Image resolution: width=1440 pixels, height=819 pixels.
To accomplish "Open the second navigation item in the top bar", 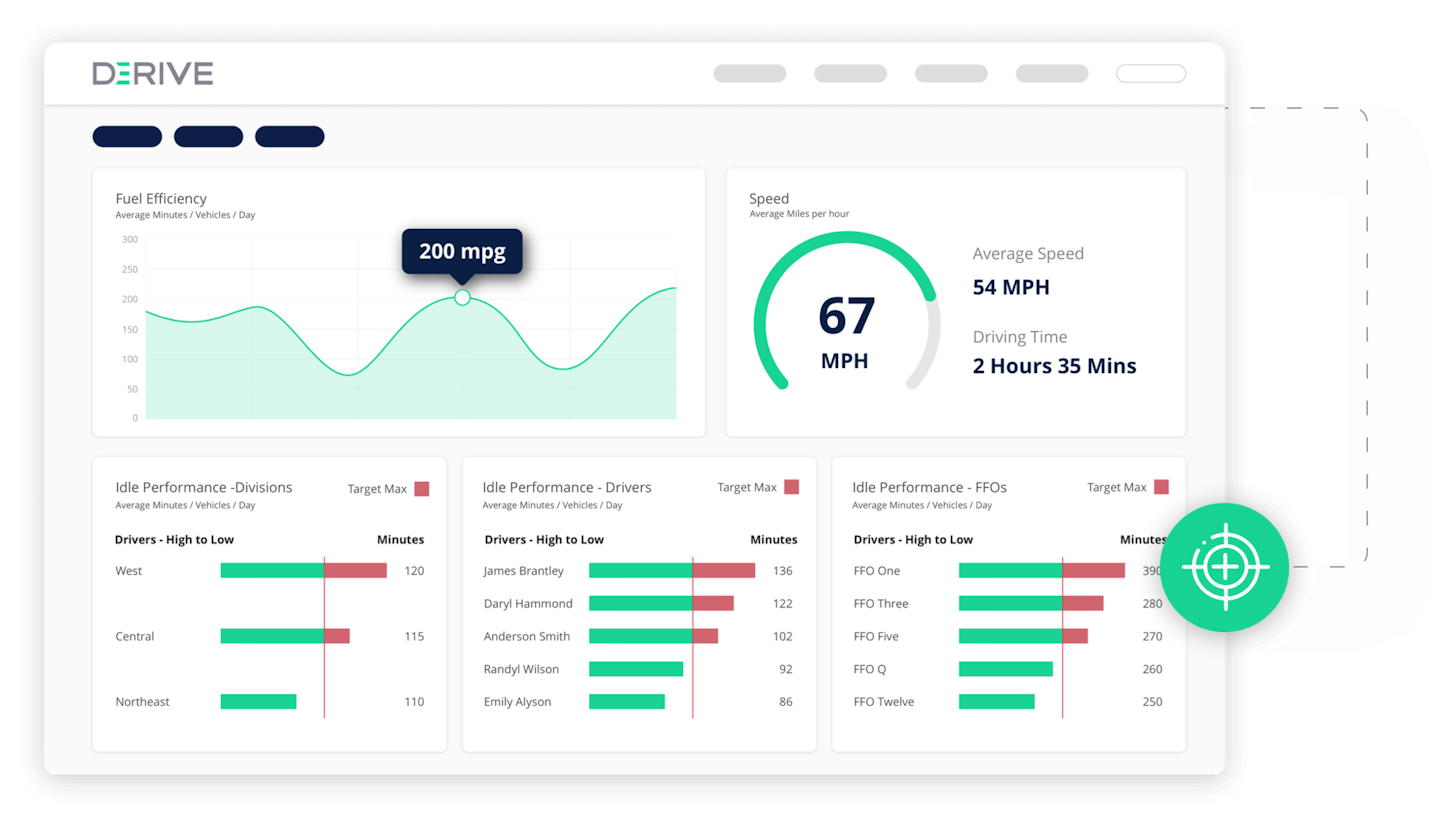I will 850,73.
